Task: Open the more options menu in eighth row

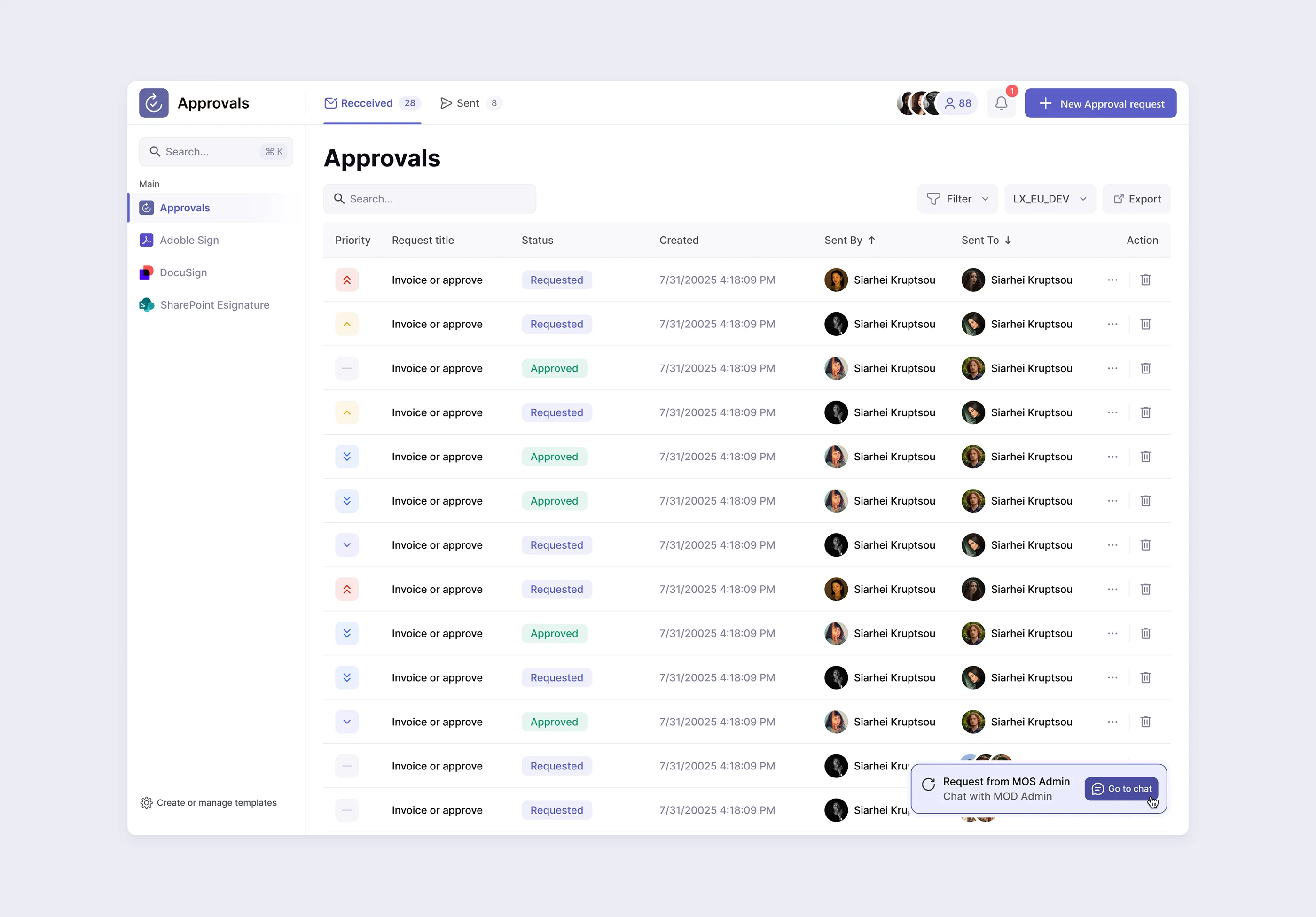Action: click(x=1112, y=590)
